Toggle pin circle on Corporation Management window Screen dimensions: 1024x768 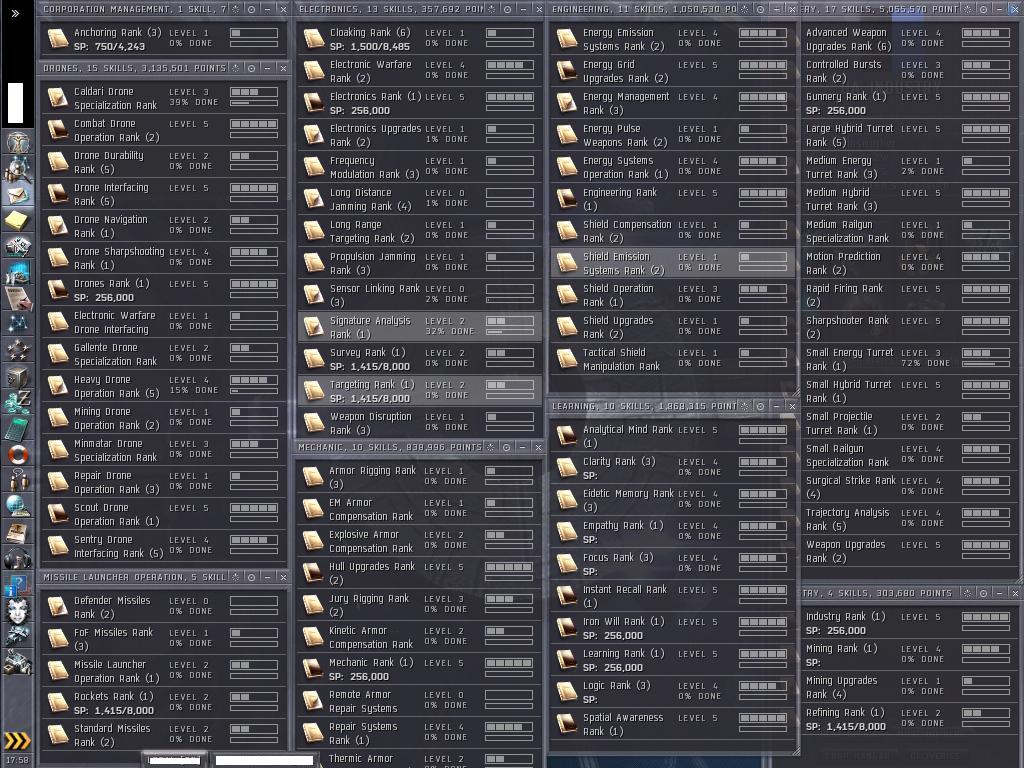[251, 9]
